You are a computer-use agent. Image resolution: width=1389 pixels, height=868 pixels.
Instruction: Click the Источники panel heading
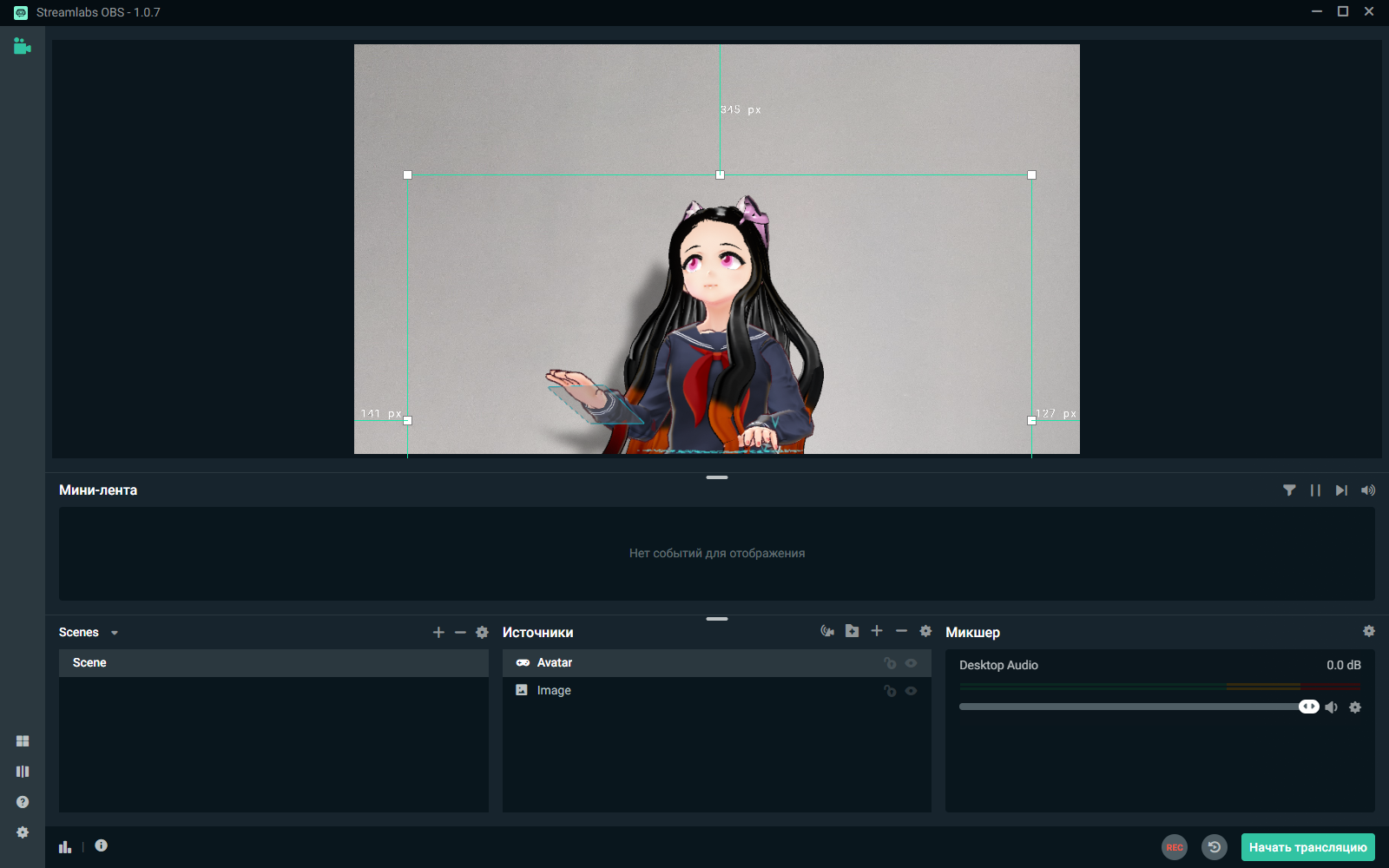point(538,633)
